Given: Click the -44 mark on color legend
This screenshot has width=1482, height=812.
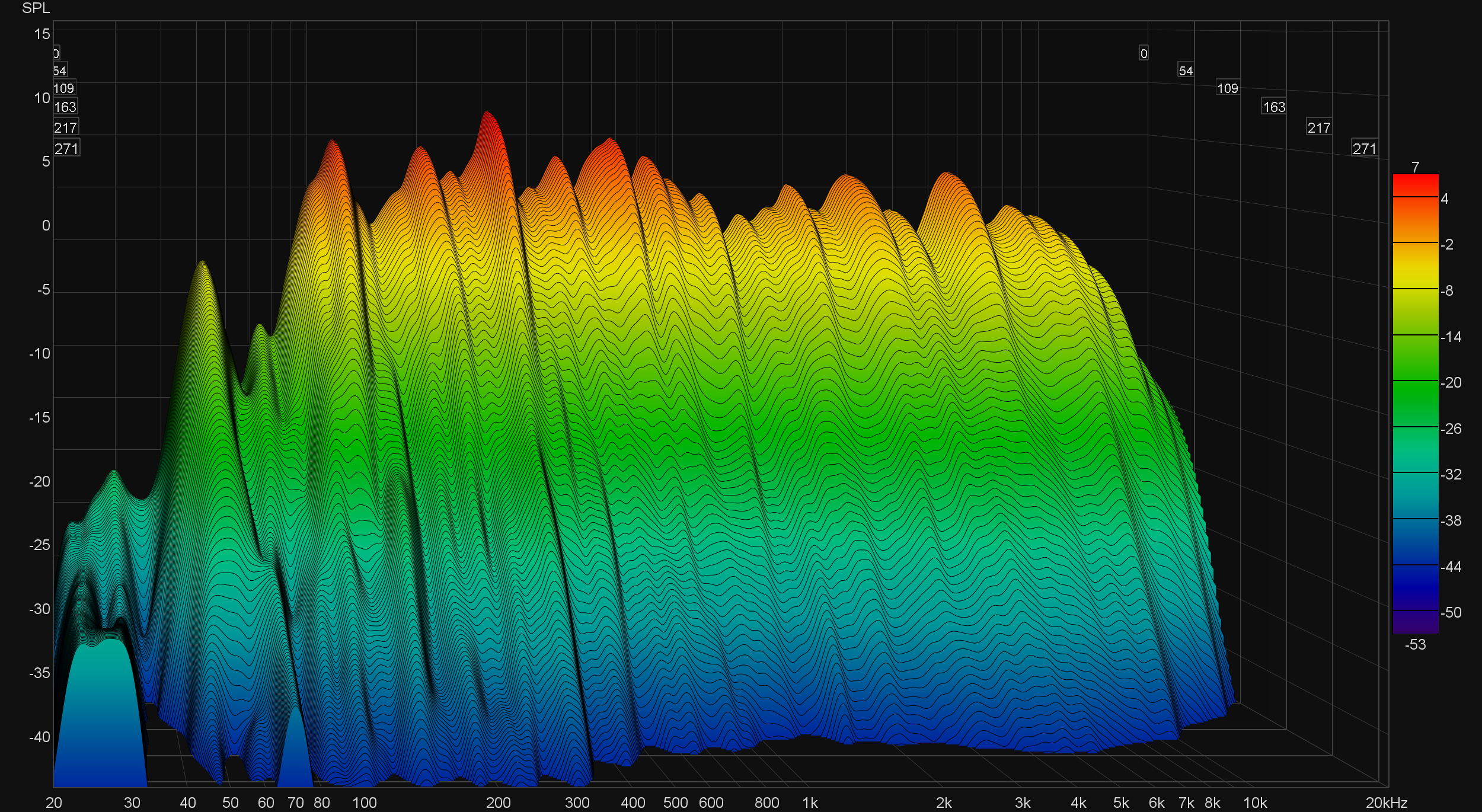Looking at the screenshot, I should (x=1451, y=567).
